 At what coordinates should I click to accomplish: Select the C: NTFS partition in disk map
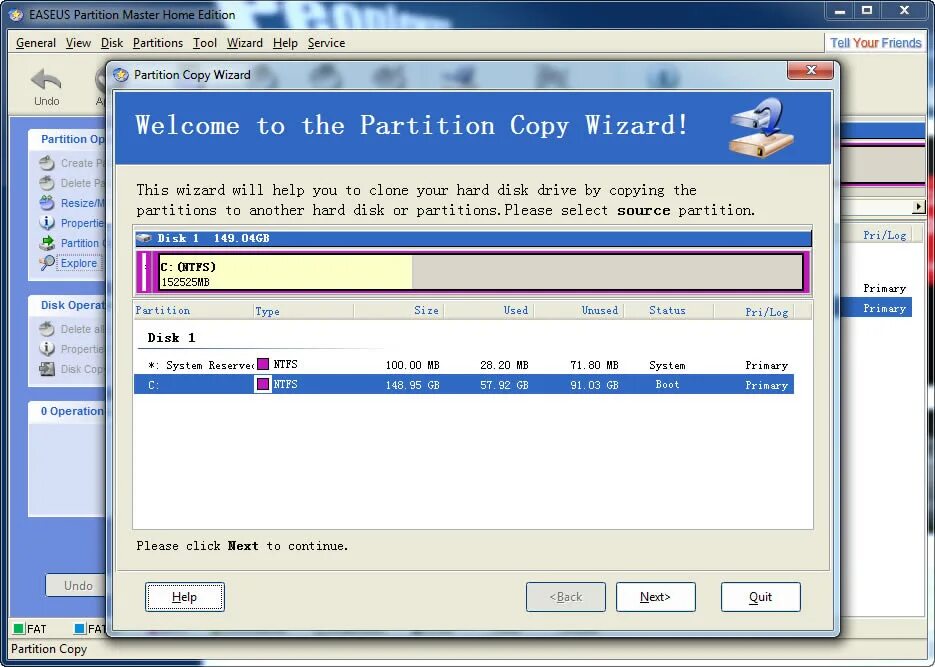pyautogui.click(x=481, y=272)
